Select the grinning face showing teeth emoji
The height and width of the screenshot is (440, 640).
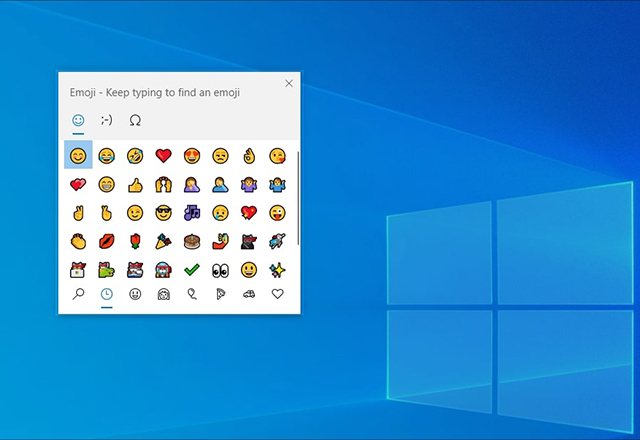tap(107, 184)
